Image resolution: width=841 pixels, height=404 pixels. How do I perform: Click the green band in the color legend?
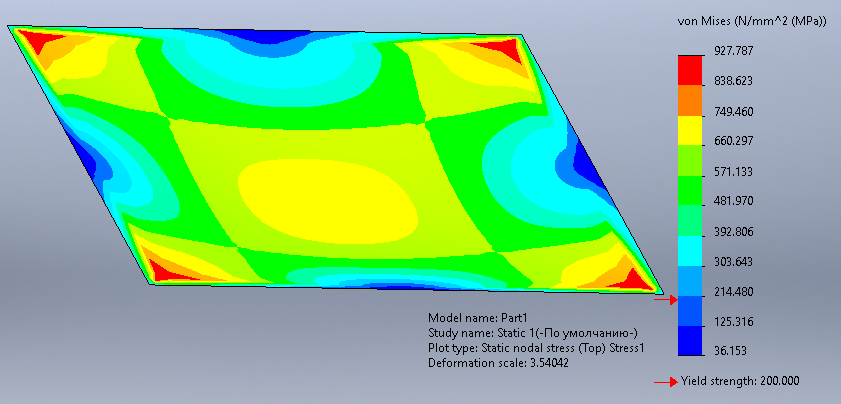[690, 188]
